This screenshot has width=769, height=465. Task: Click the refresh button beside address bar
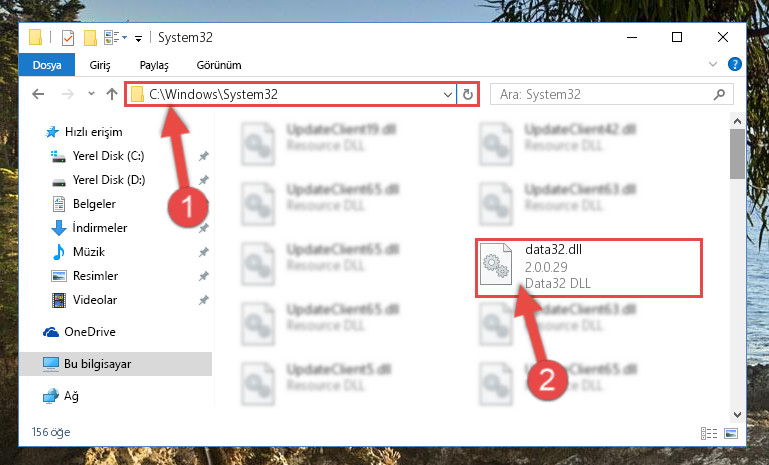pos(468,94)
